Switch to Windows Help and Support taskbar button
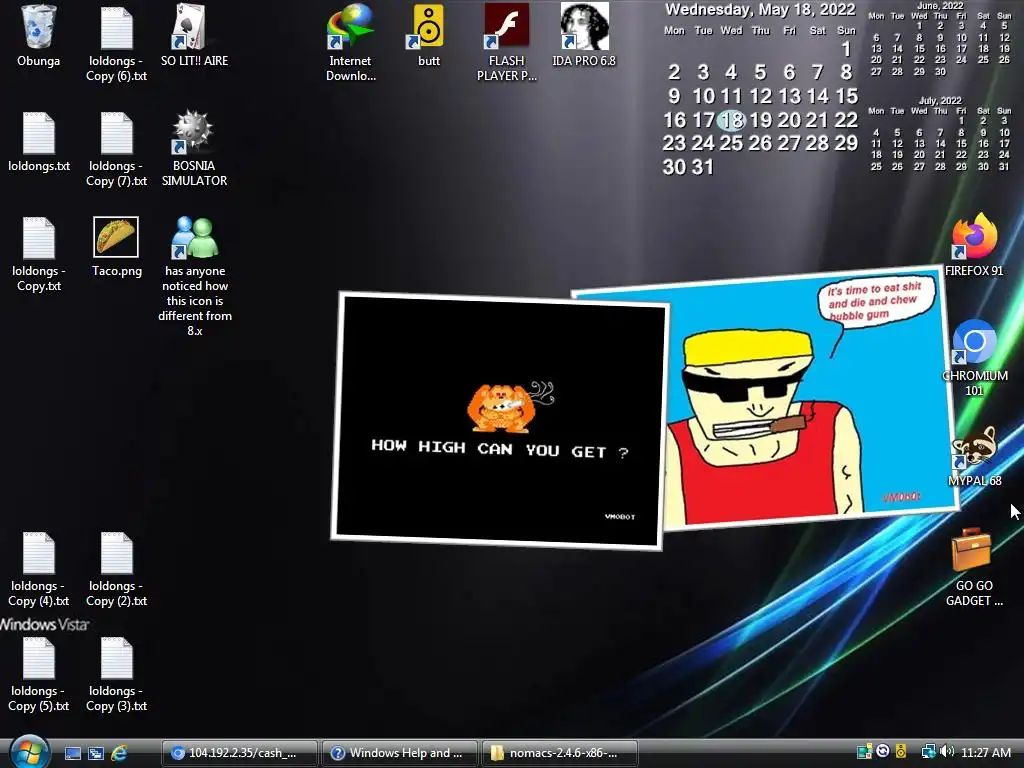The height and width of the screenshot is (768, 1024). click(x=400, y=753)
